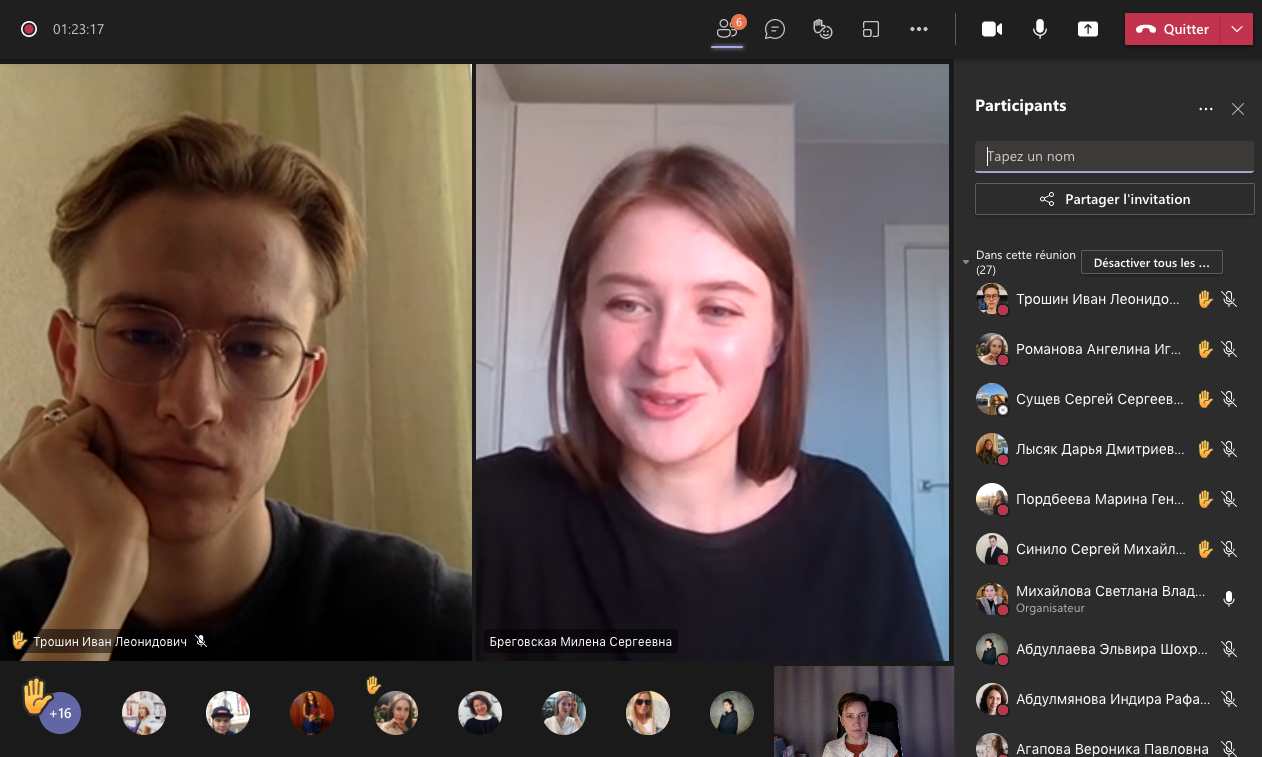Image resolution: width=1262 pixels, height=757 pixels.
Task: Open the participants panel icon in toolbar
Action: tap(727, 29)
